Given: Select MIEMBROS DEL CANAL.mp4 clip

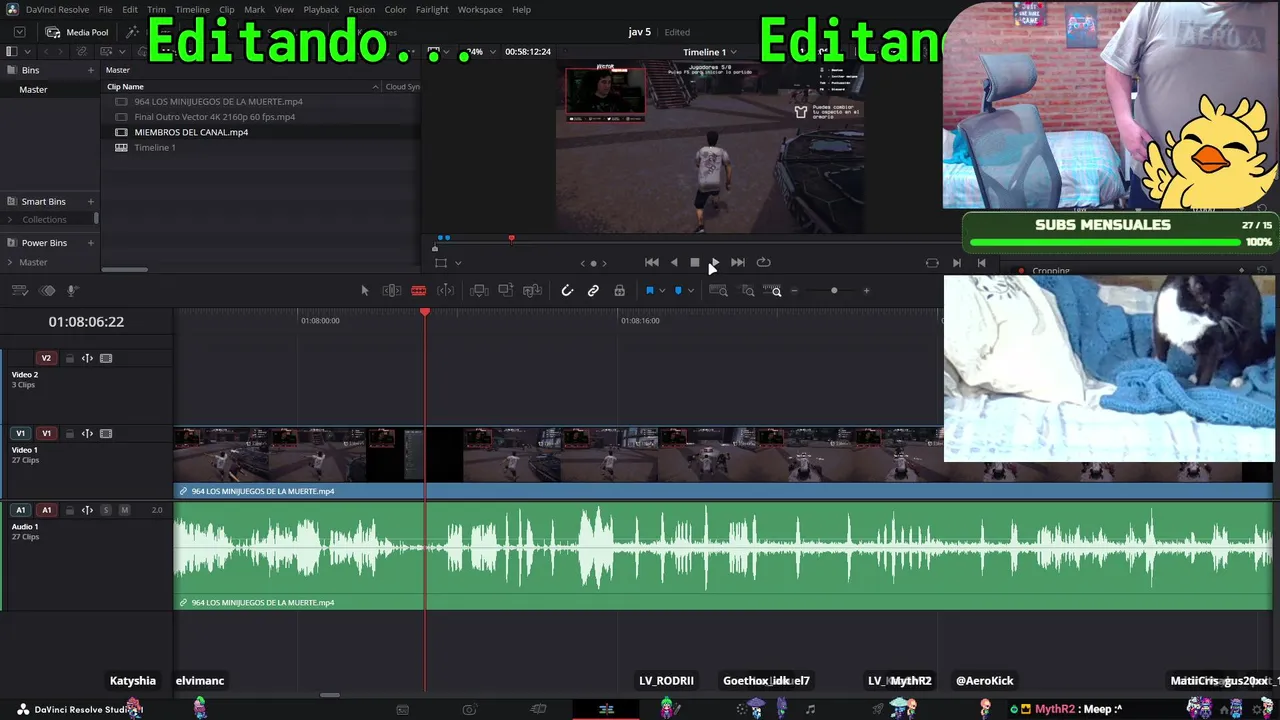Looking at the screenshot, I should [x=191, y=132].
